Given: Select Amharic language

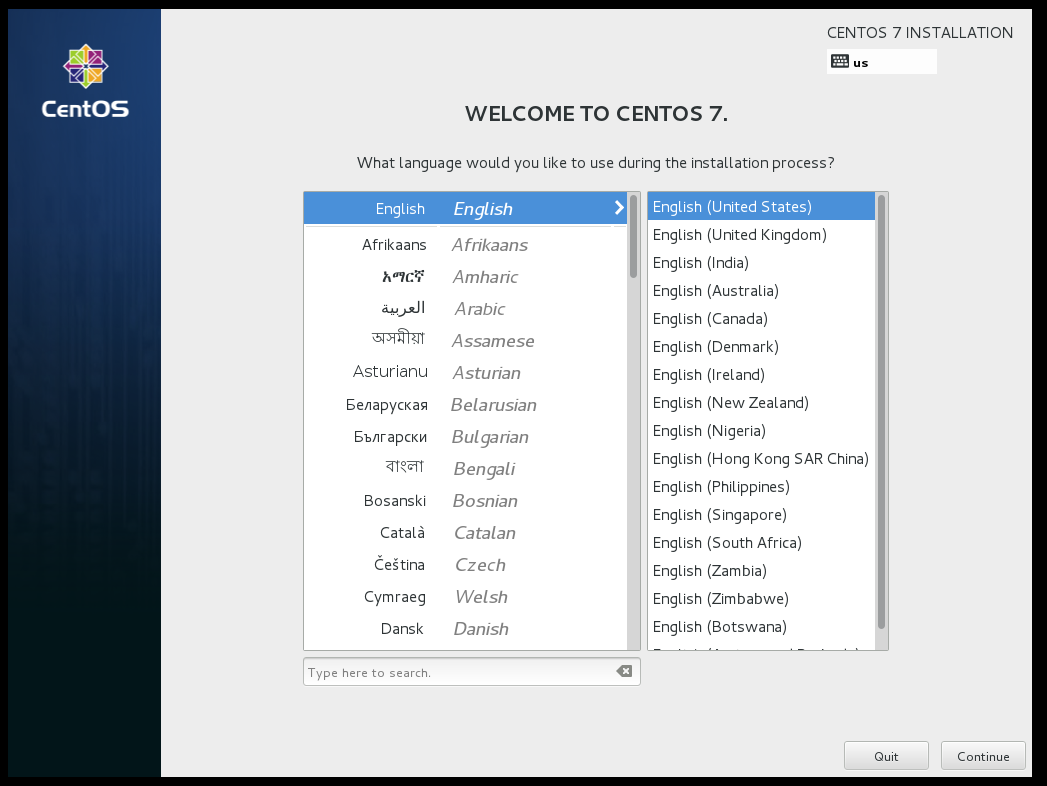Looking at the screenshot, I should [465, 277].
